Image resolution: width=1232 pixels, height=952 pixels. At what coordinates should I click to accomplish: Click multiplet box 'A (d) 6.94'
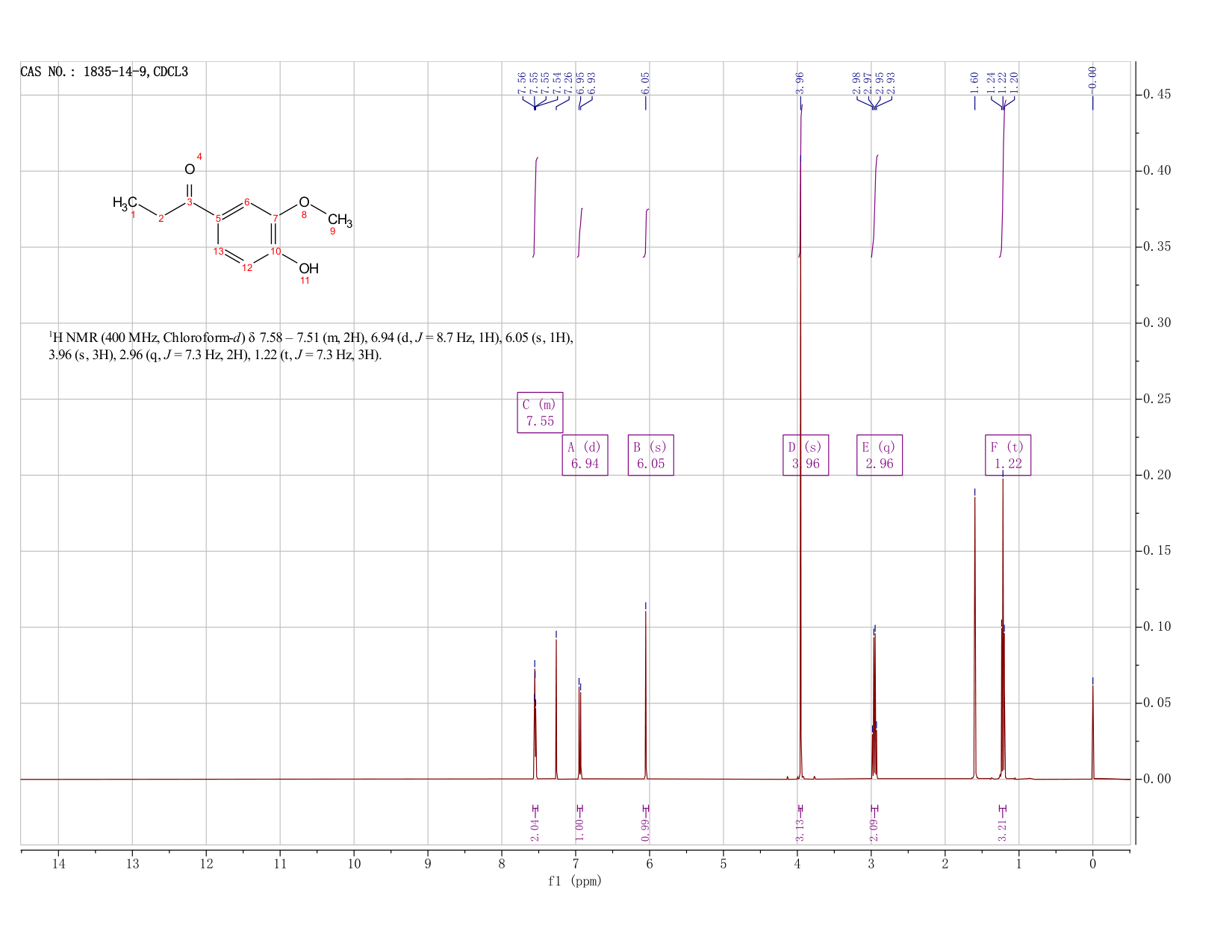tap(585, 455)
